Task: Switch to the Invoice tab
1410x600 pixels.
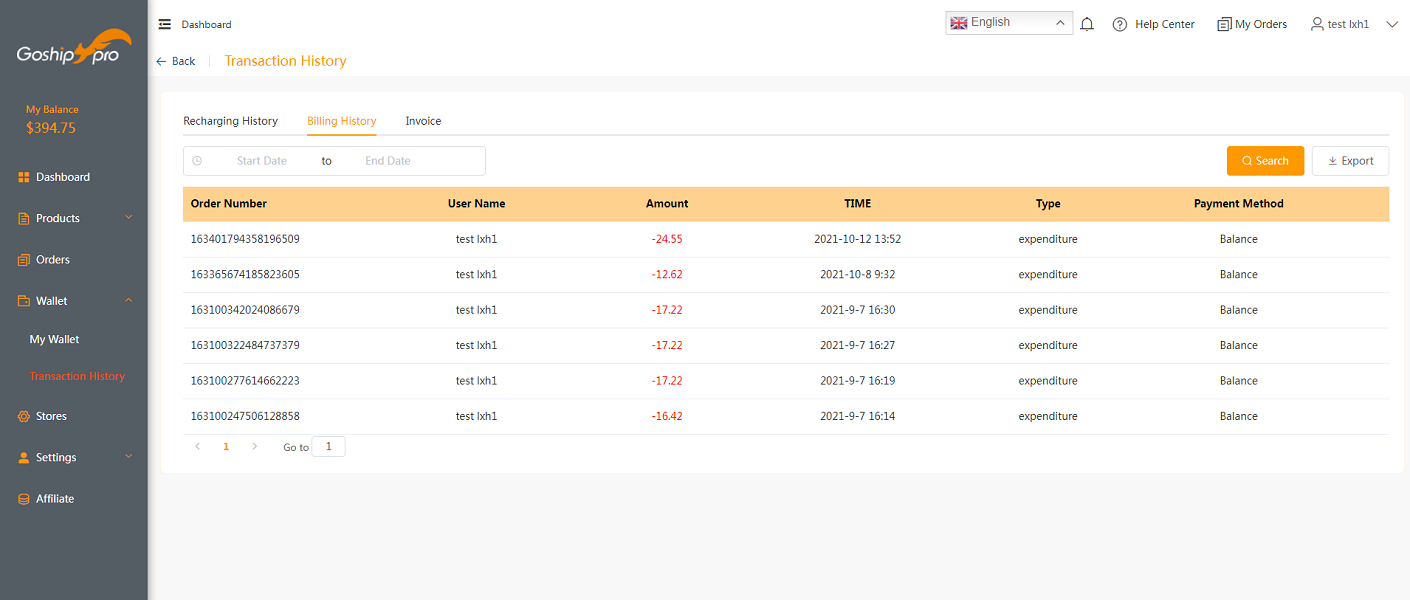Action: click(423, 121)
